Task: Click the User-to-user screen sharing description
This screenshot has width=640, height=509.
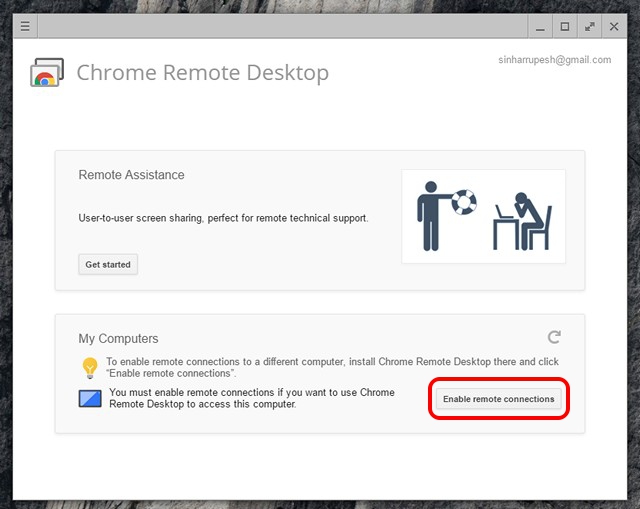Action: click(x=223, y=218)
